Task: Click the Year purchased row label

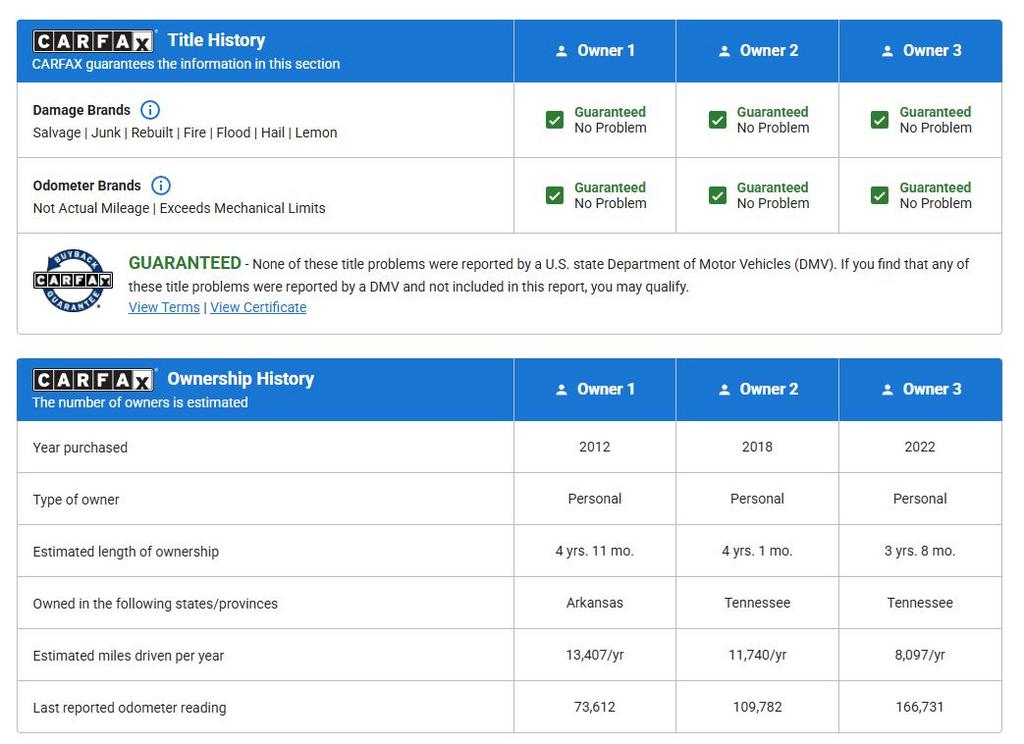Action: (80, 447)
